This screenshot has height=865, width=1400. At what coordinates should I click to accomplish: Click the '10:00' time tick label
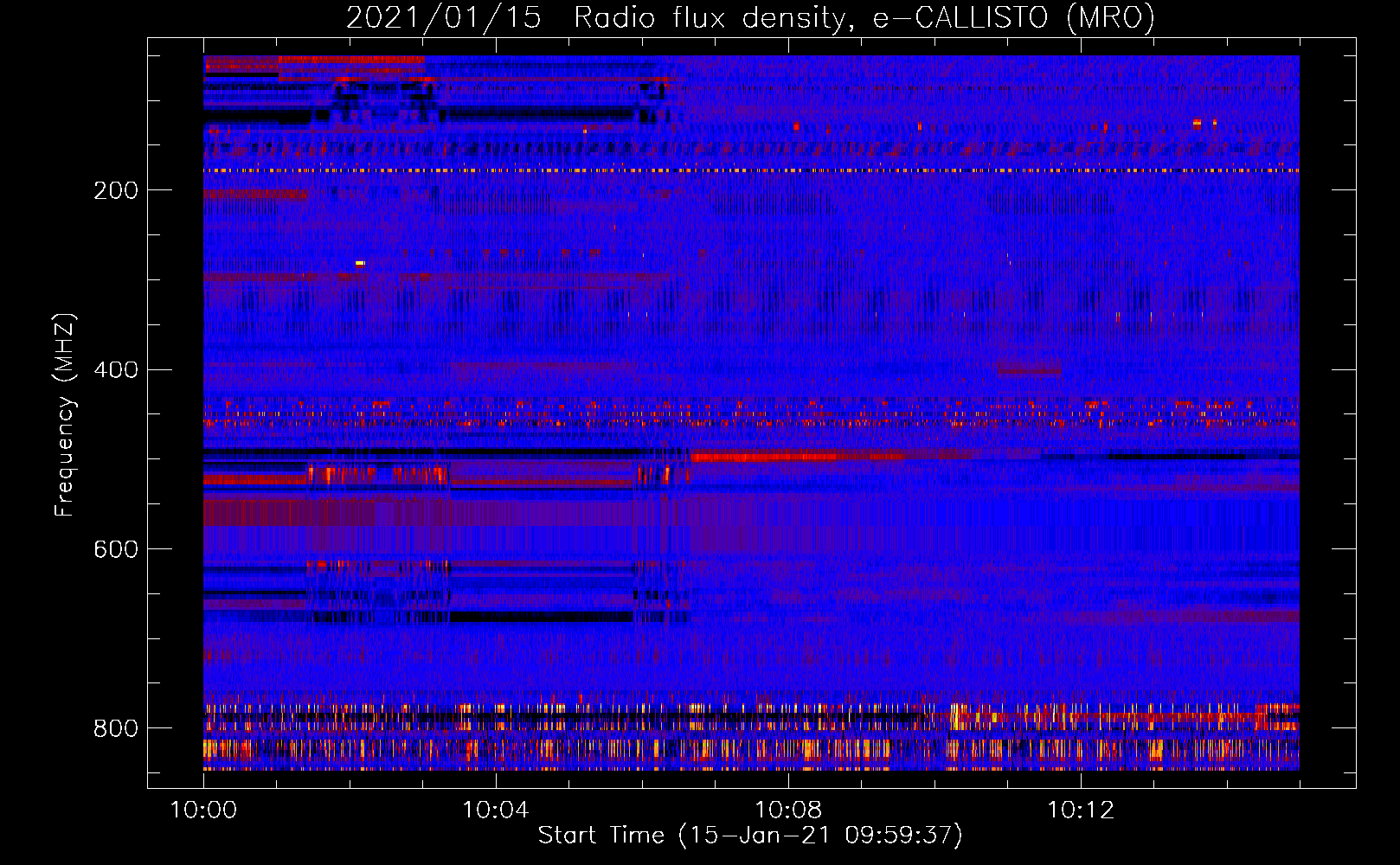coord(203,811)
